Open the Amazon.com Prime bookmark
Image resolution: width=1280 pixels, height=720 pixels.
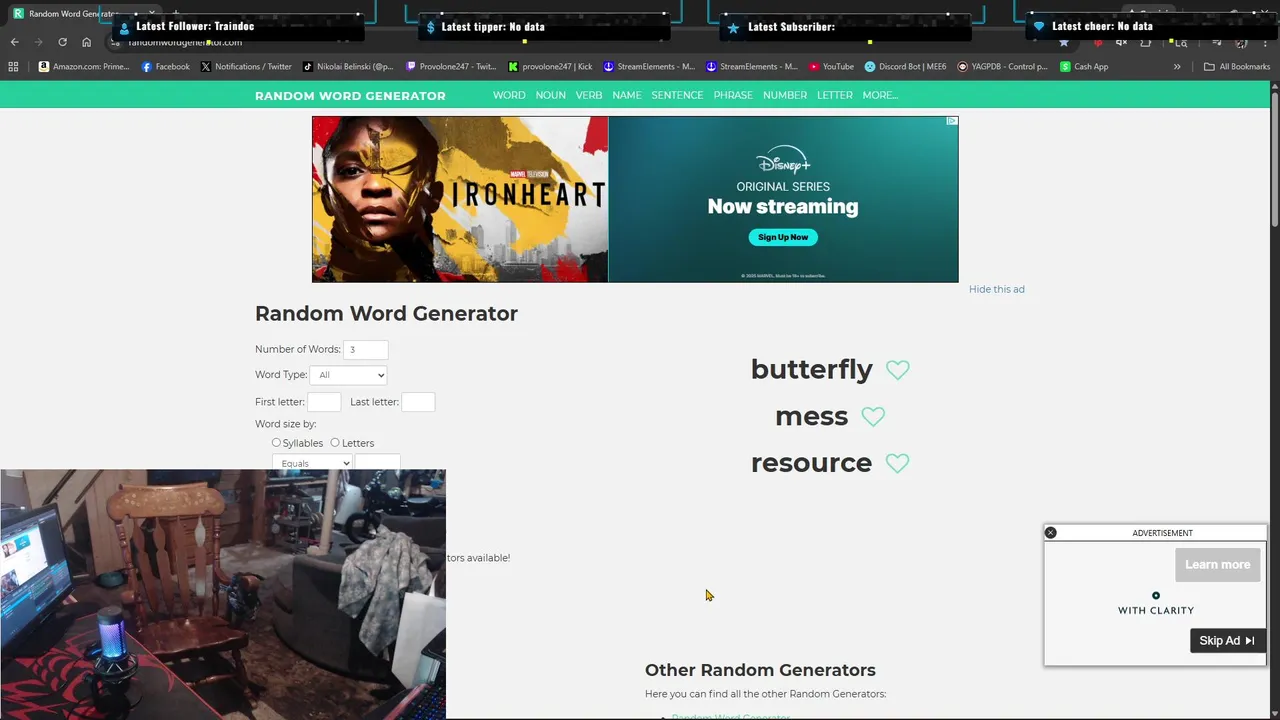point(84,67)
